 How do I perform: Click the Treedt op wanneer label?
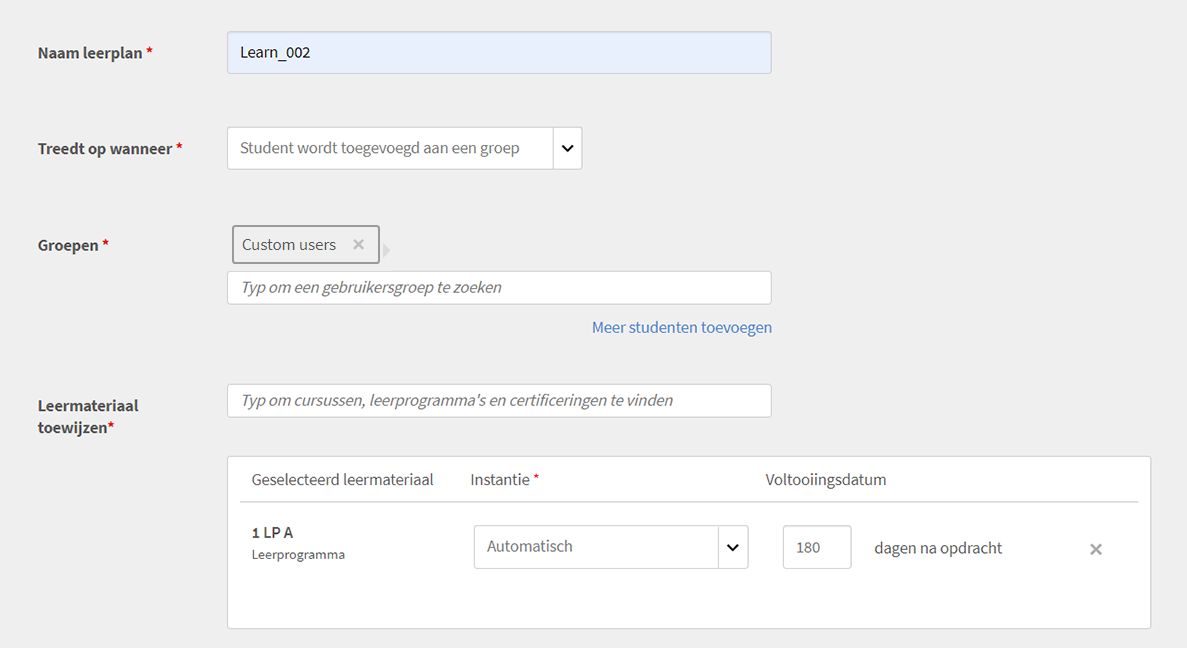[x=105, y=149]
